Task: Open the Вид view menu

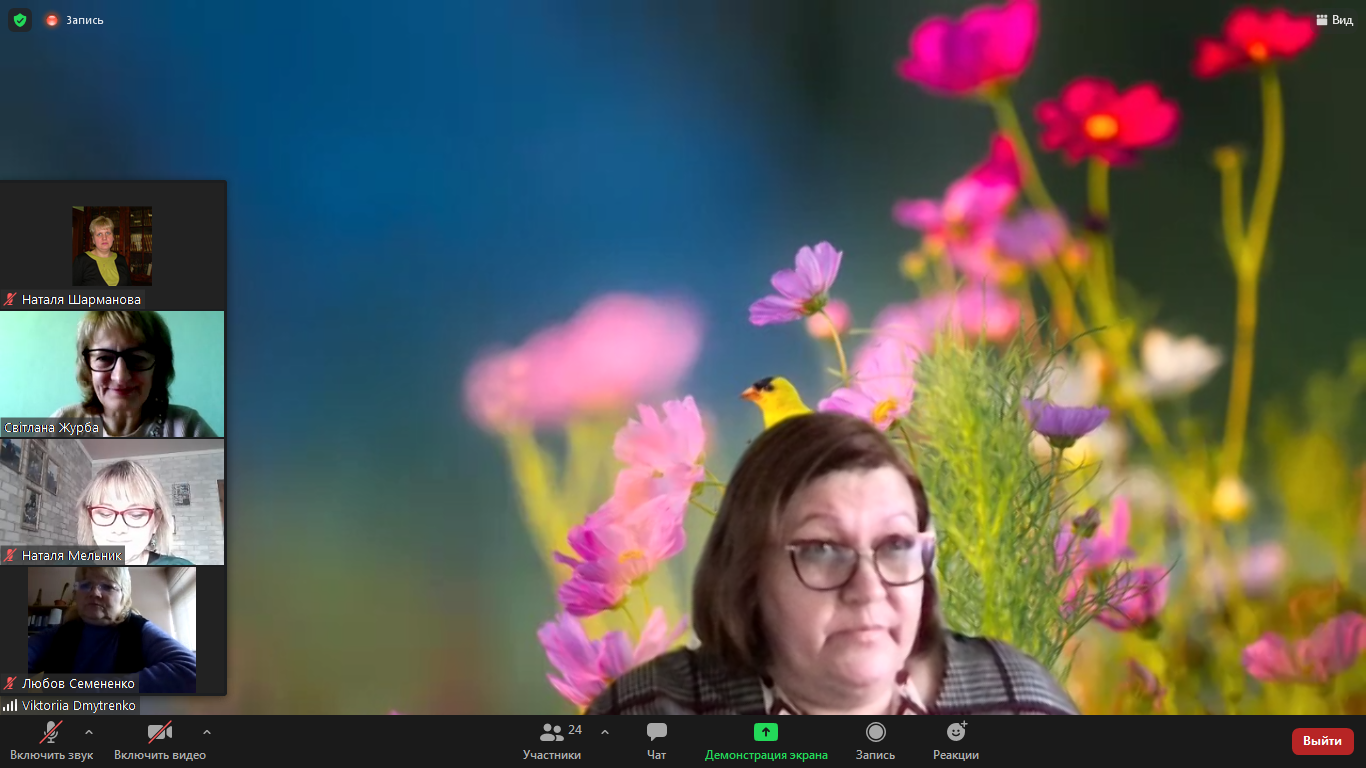Action: 1335,20
